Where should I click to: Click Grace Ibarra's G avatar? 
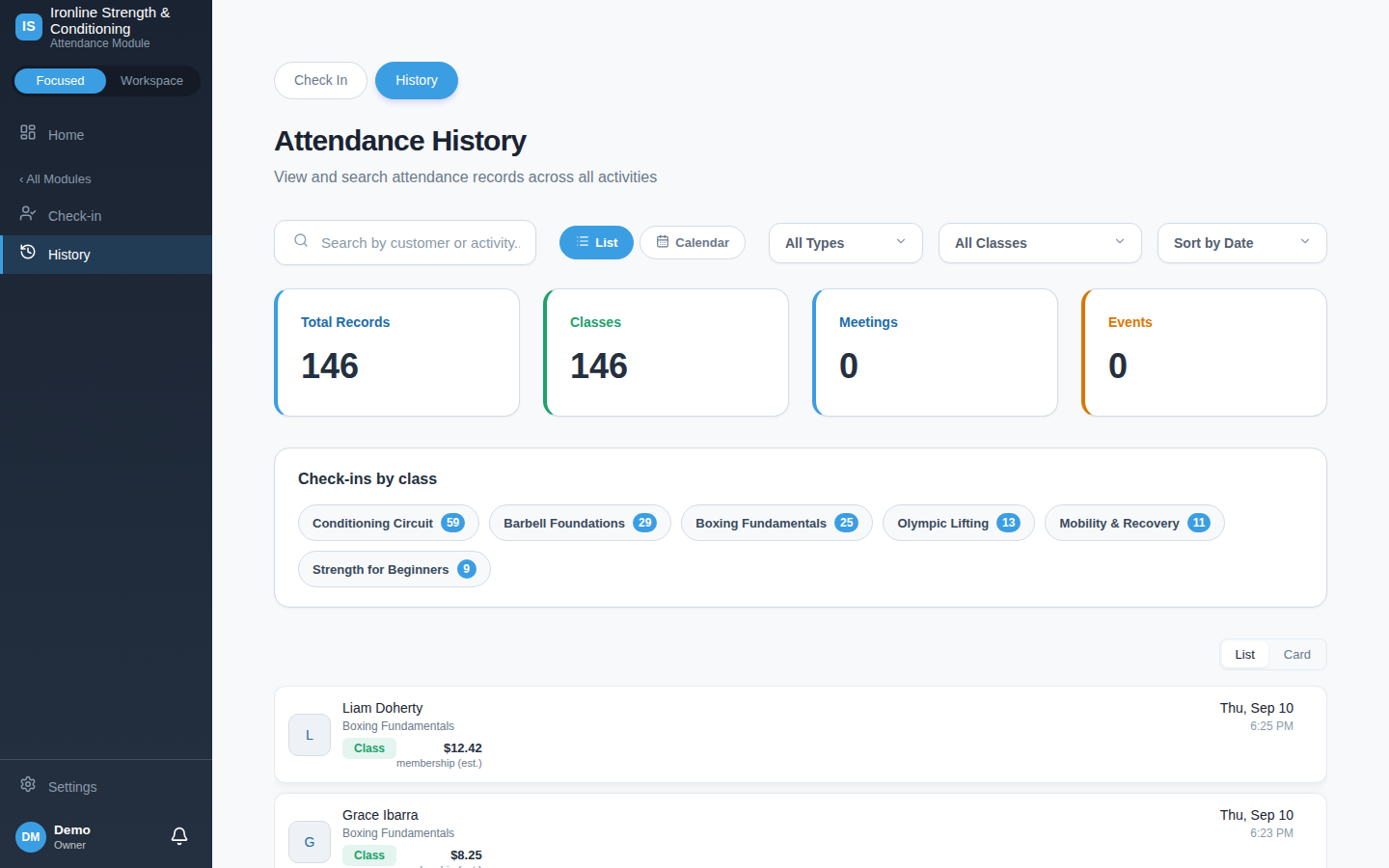click(310, 842)
